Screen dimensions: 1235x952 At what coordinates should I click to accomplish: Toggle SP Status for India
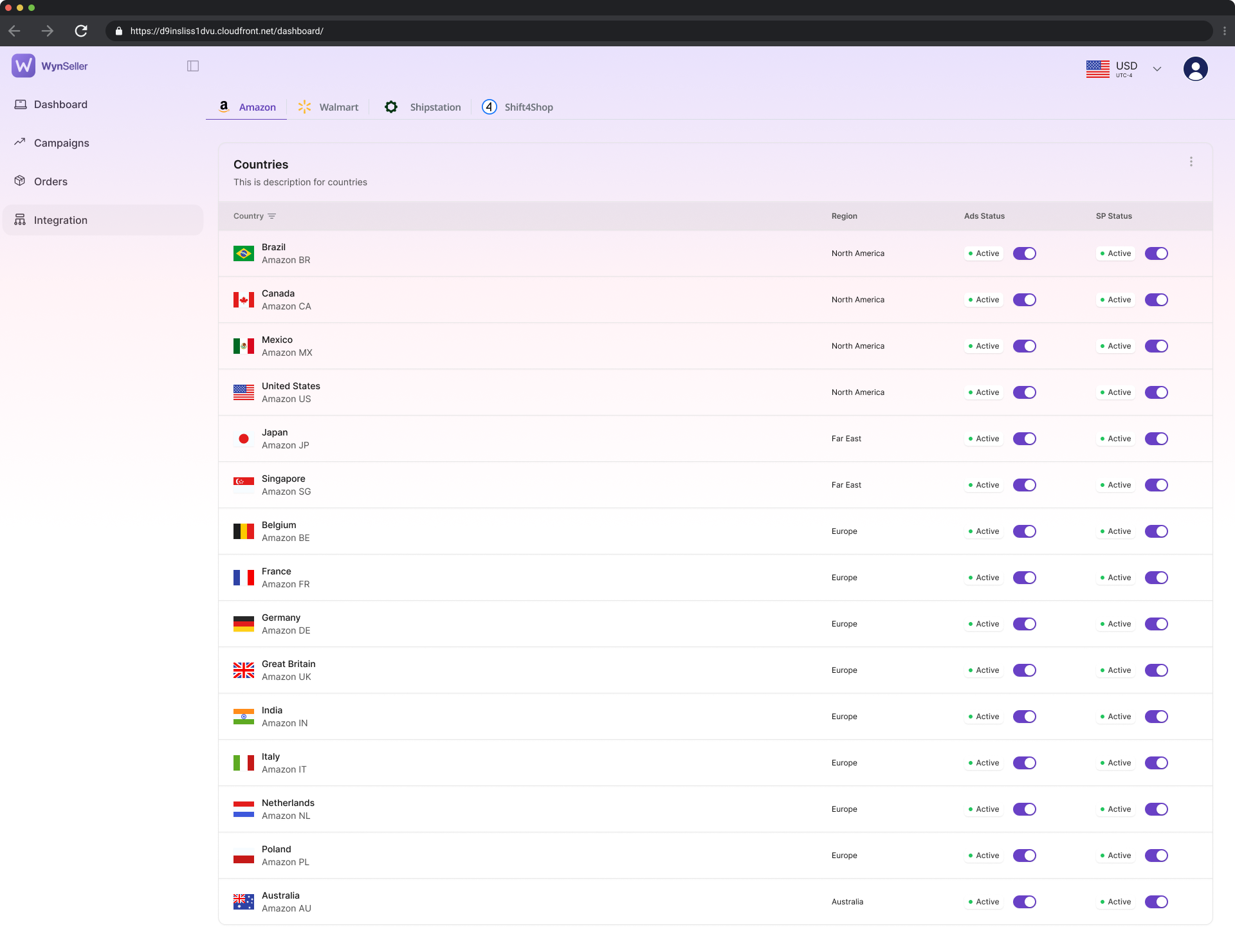(x=1156, y=717)
